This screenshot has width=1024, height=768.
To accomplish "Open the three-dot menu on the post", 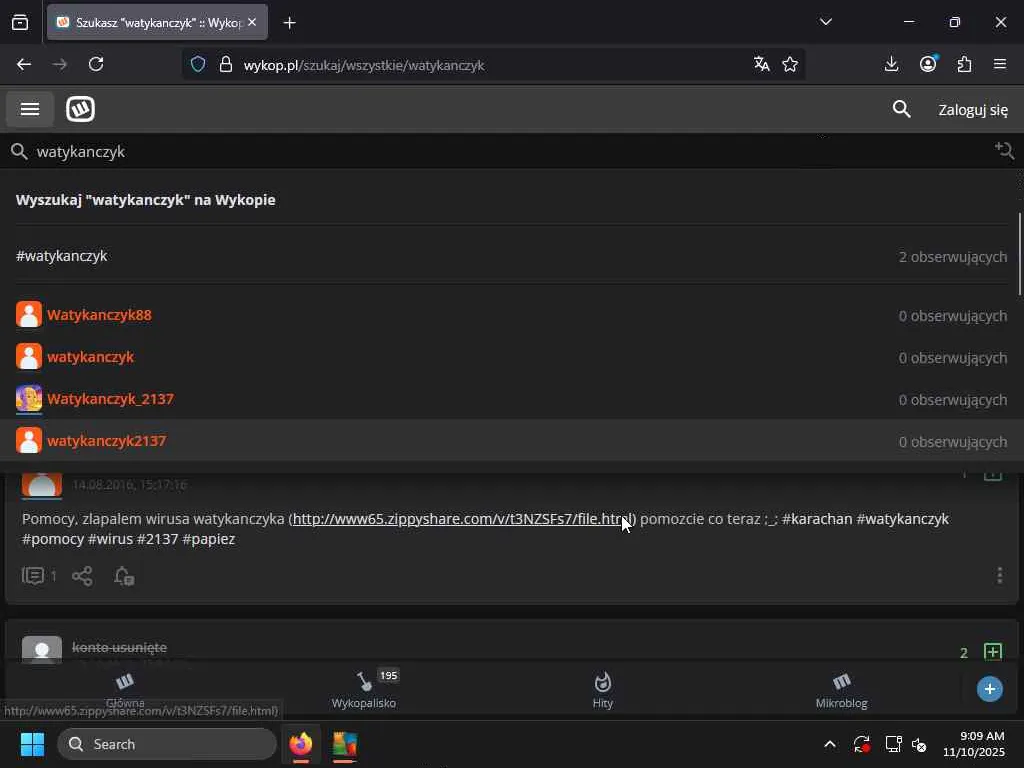I will point(999,575).
